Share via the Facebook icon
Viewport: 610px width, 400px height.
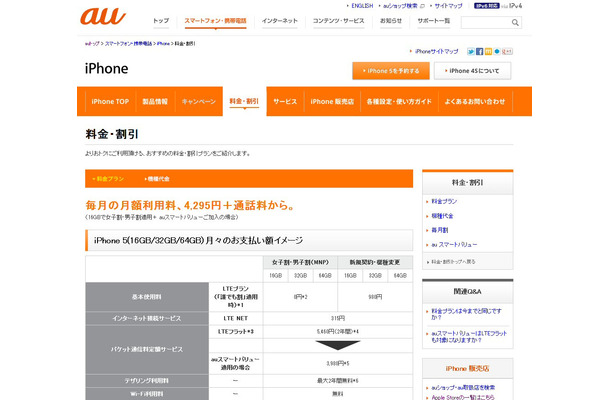pos(479,51)
